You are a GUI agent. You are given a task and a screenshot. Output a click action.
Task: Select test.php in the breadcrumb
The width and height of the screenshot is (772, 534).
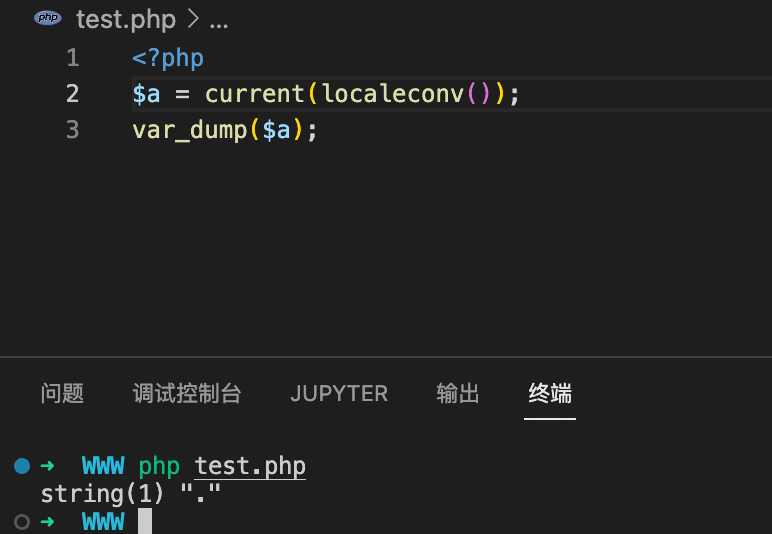[126, 20]
